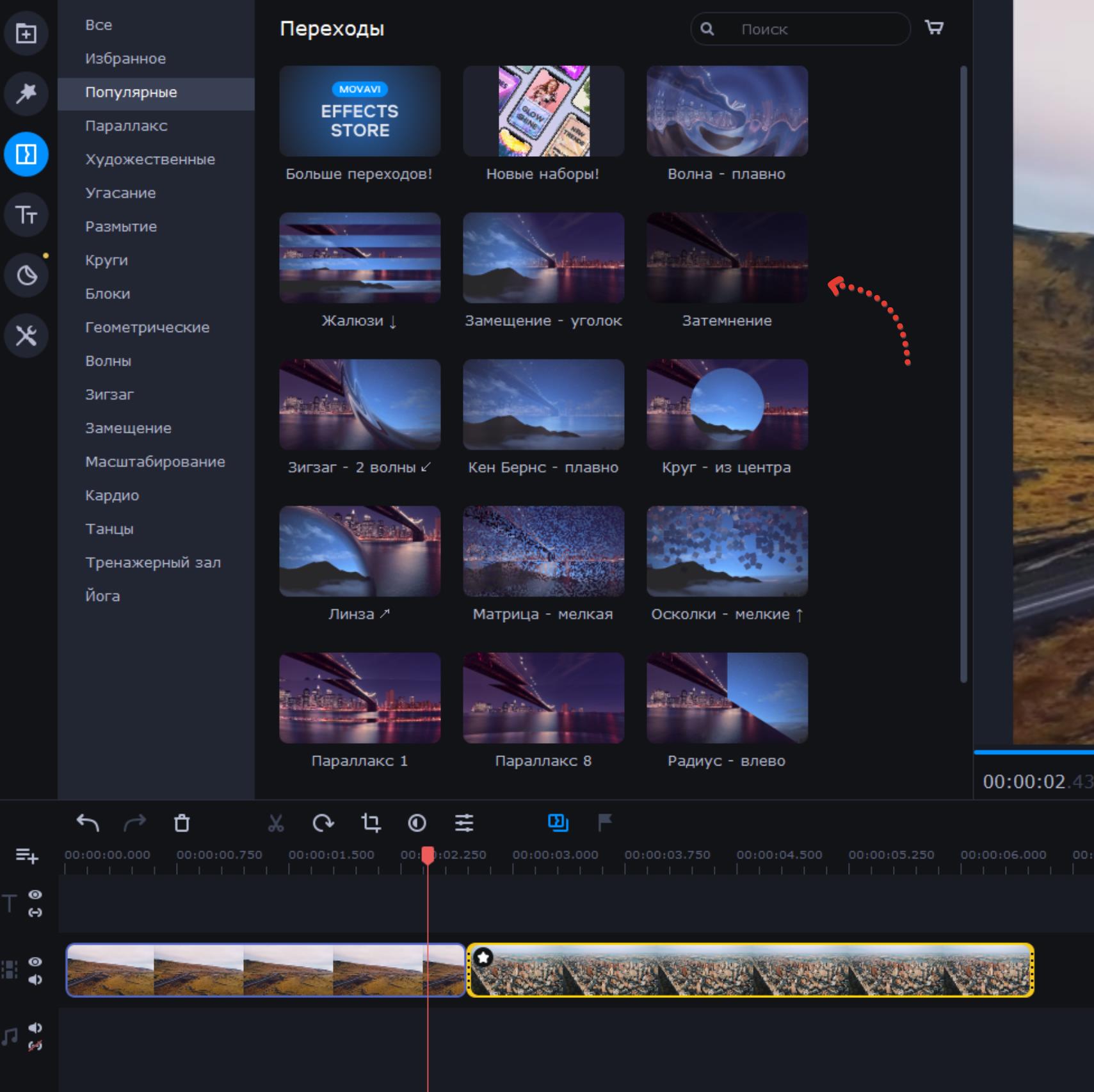Click the shopping cart store icon
The height and width of the screenshot is (1092, 1094).
coord(934,28)
